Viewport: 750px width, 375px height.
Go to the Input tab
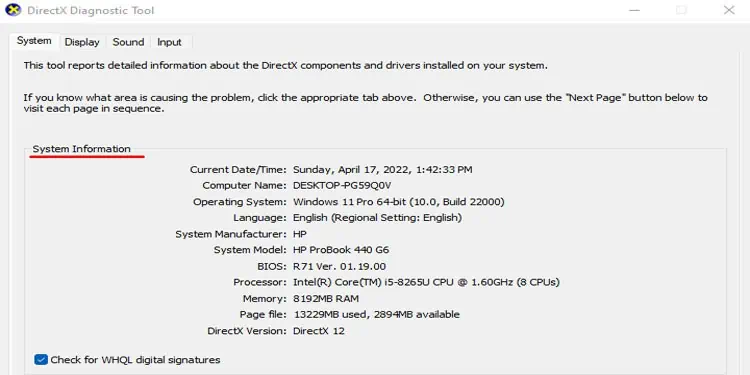(x=169, y=42)
